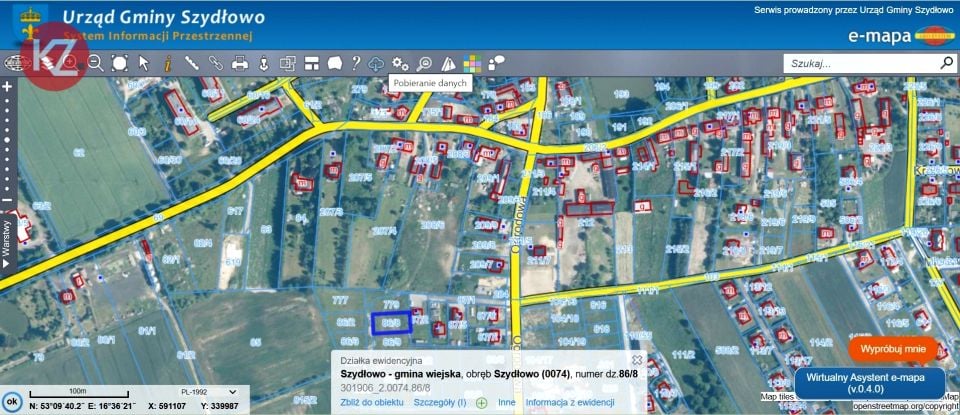Activate the full extent view tool
The width and height of the screenshot is (960, 415).
click(119, 62)
